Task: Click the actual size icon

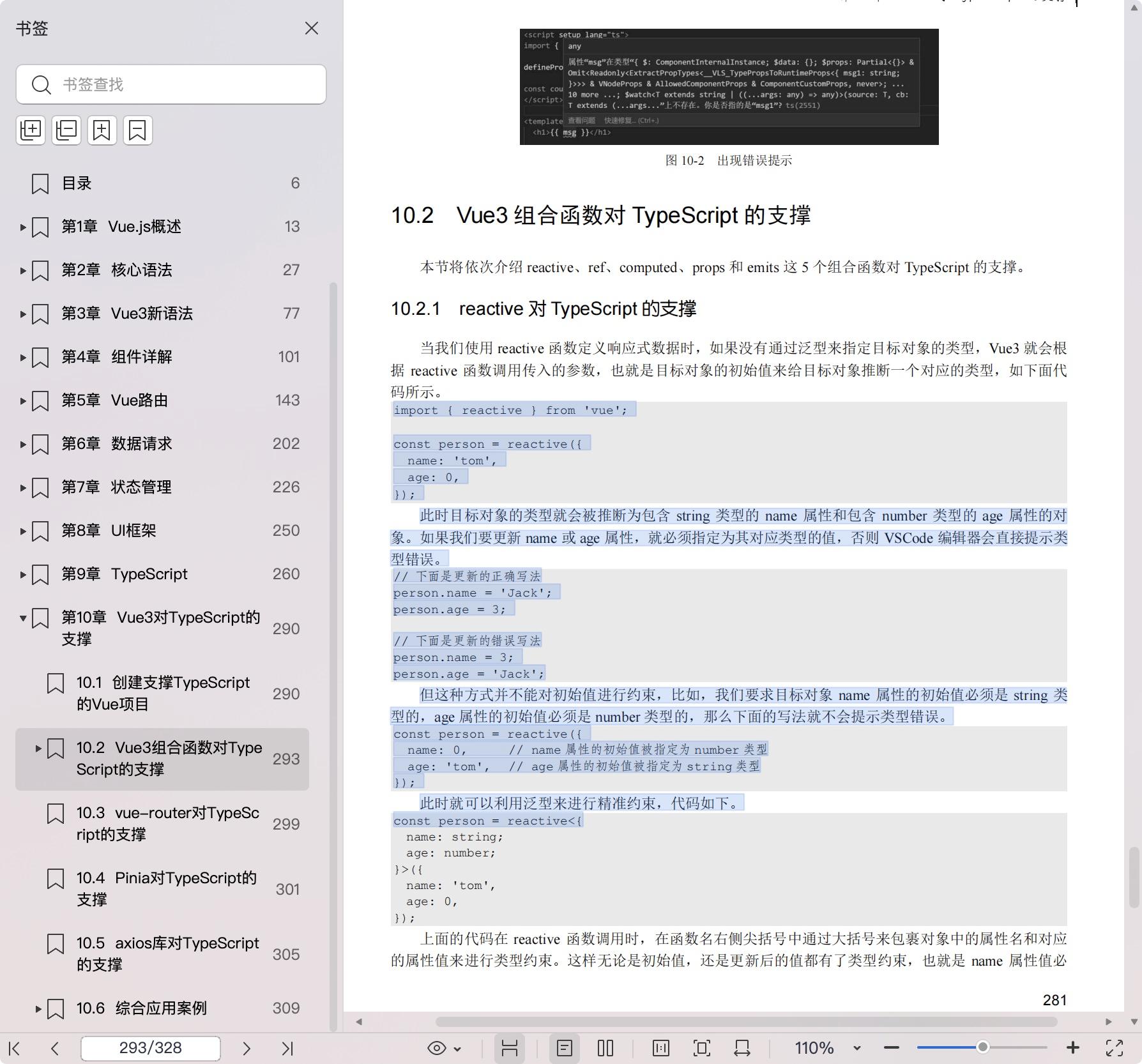Action: (x=661, y=1048)
